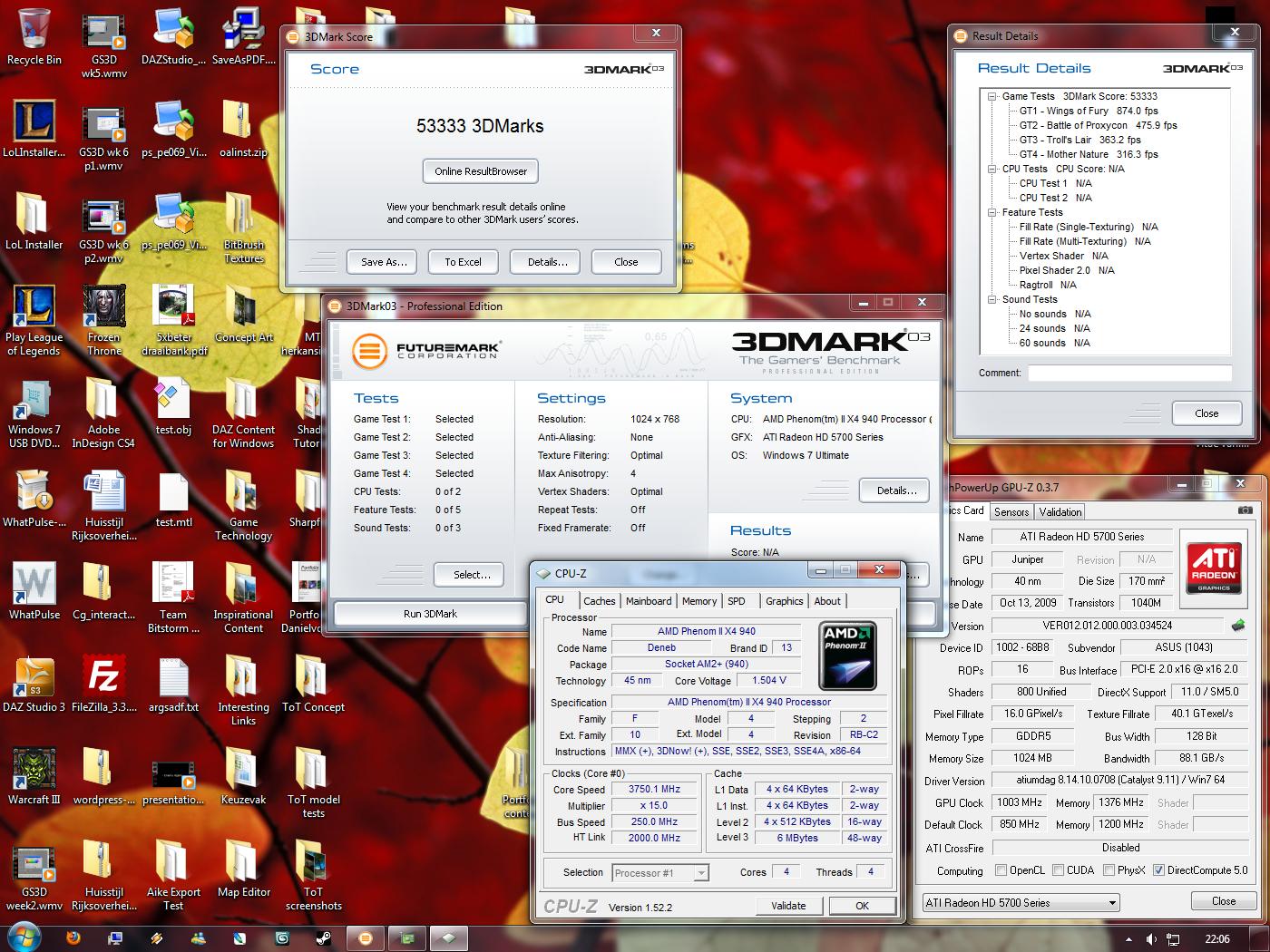Click the taskbar clock showing 22:06

pos(1217,939)
